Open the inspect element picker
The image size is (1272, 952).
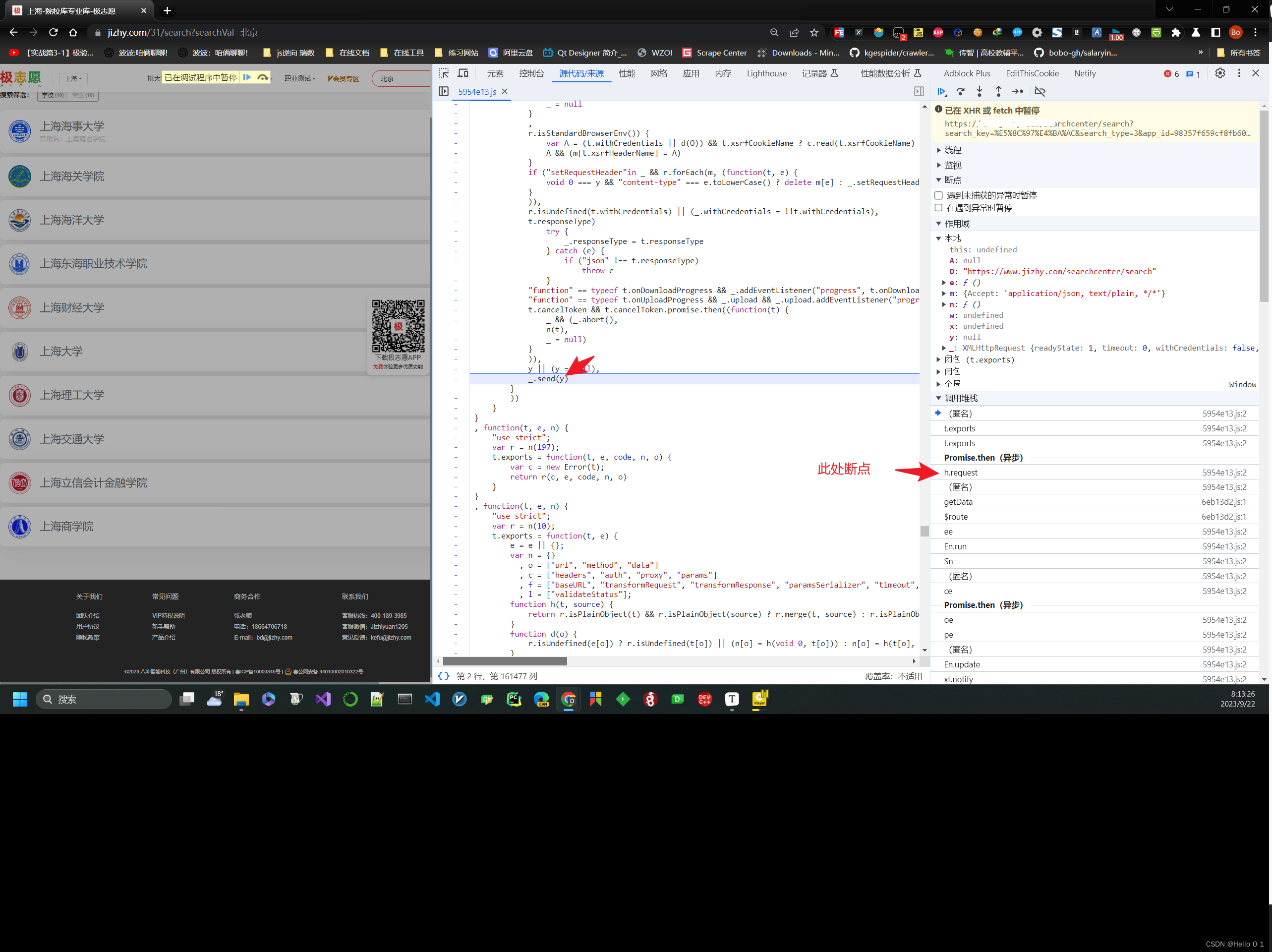coord(444,73)
